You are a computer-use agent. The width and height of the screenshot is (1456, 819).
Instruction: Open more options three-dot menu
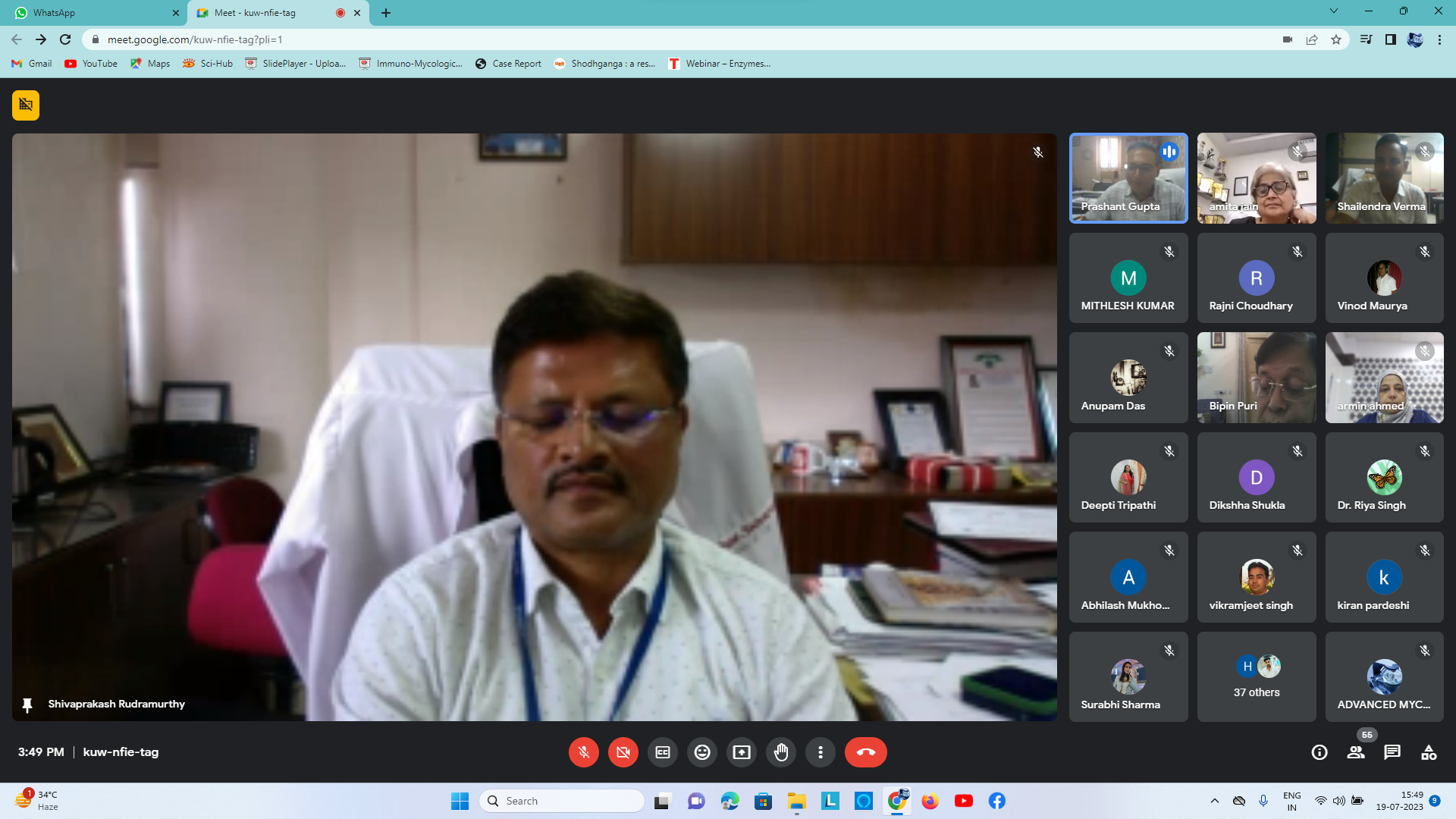click(821, 752)
